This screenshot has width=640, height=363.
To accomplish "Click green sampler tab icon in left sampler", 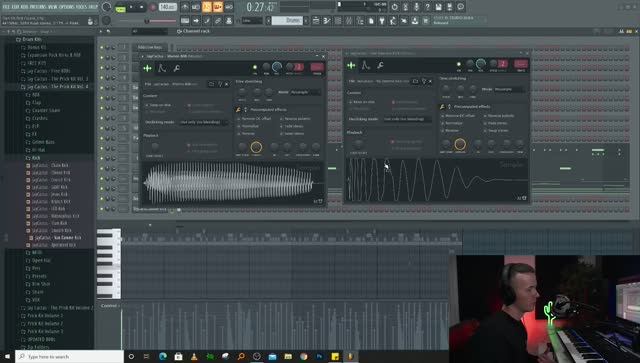I will pos(147,68).
